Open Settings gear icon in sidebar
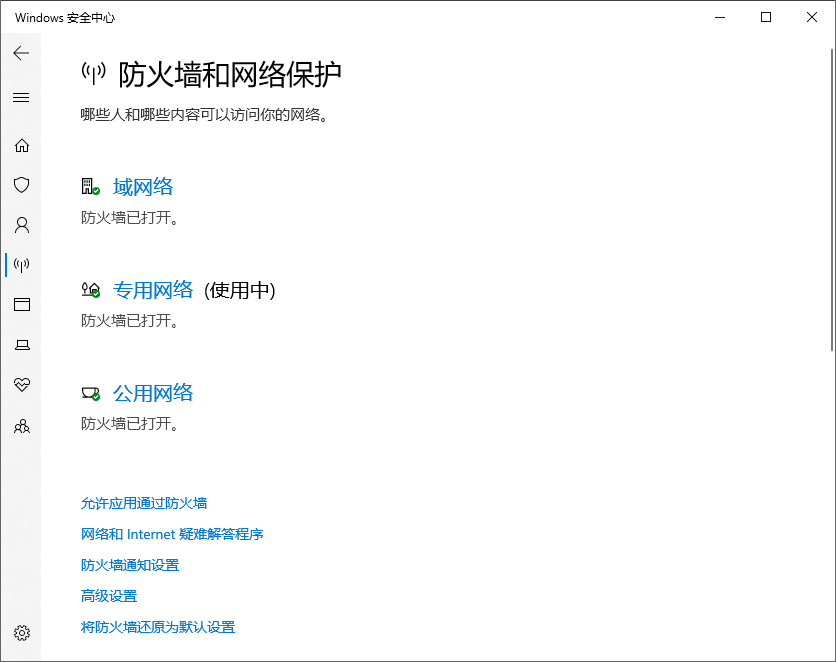Viewport: 836px width, 662px height. 22,633
